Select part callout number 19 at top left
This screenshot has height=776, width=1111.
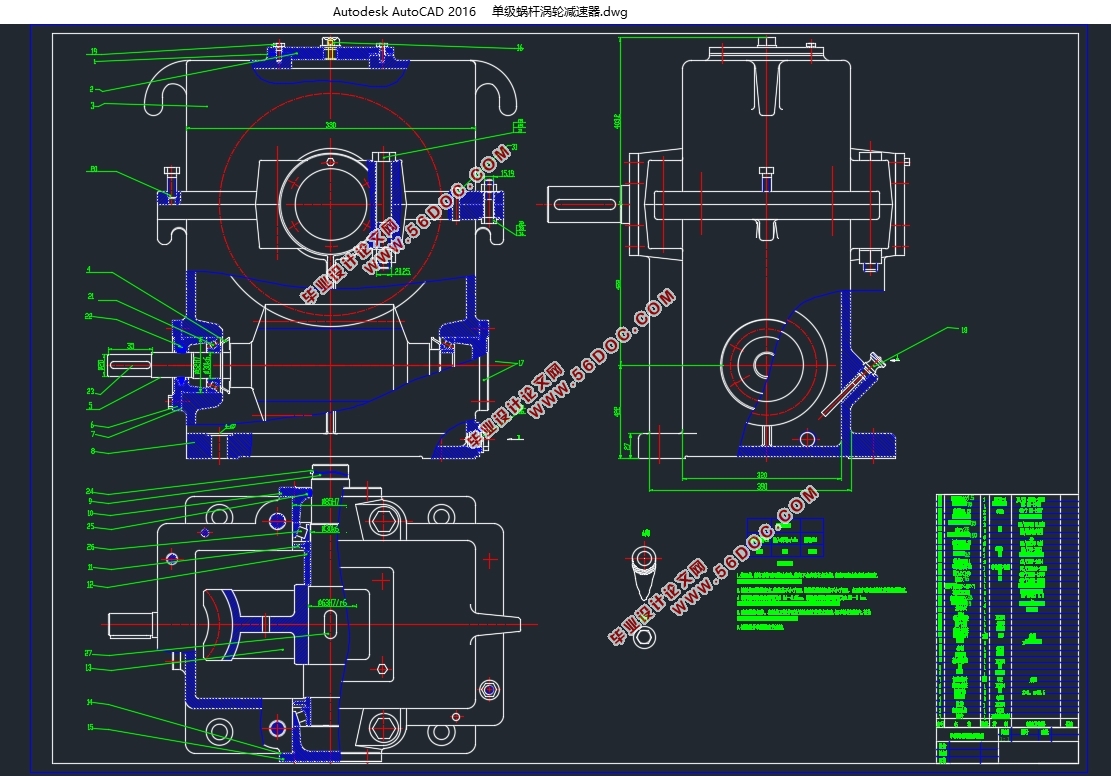coord(92,51)
